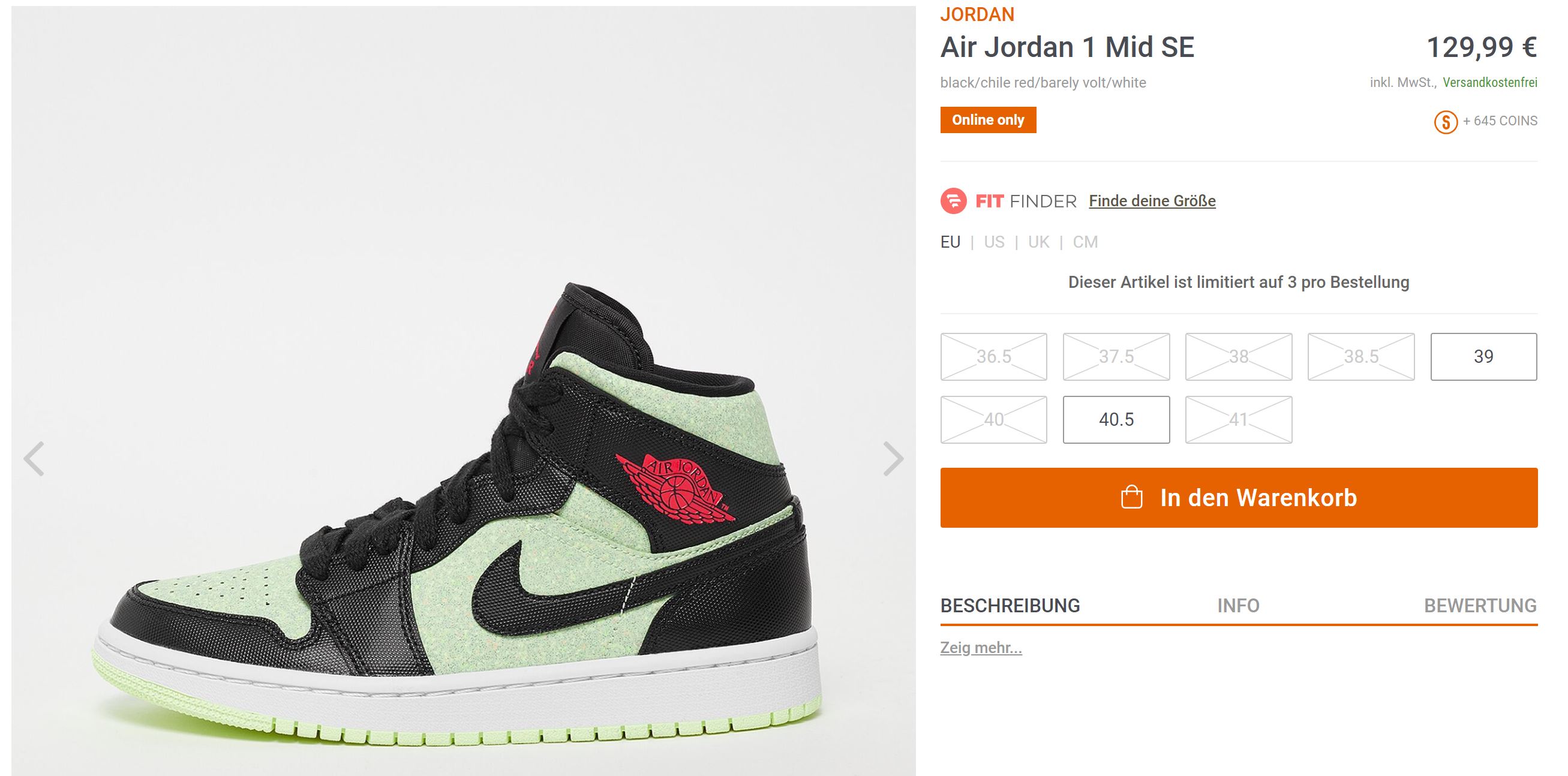Open the INFO tab

tap(1238, 606)
